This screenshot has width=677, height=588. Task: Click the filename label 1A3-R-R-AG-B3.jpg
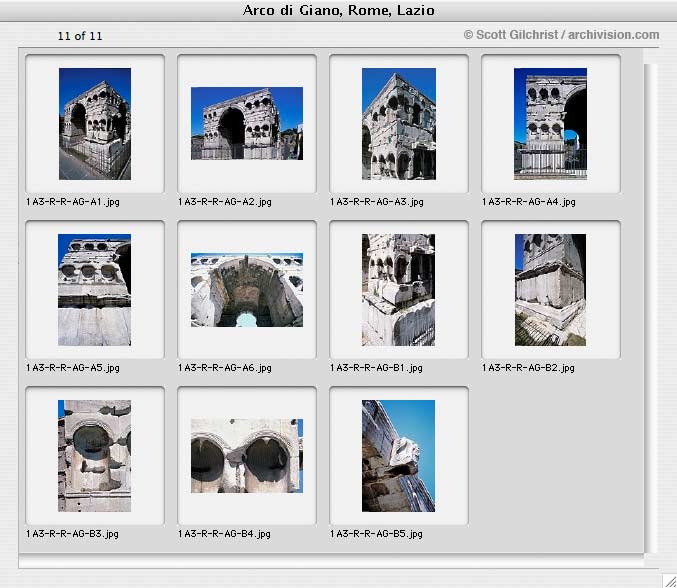72,534
